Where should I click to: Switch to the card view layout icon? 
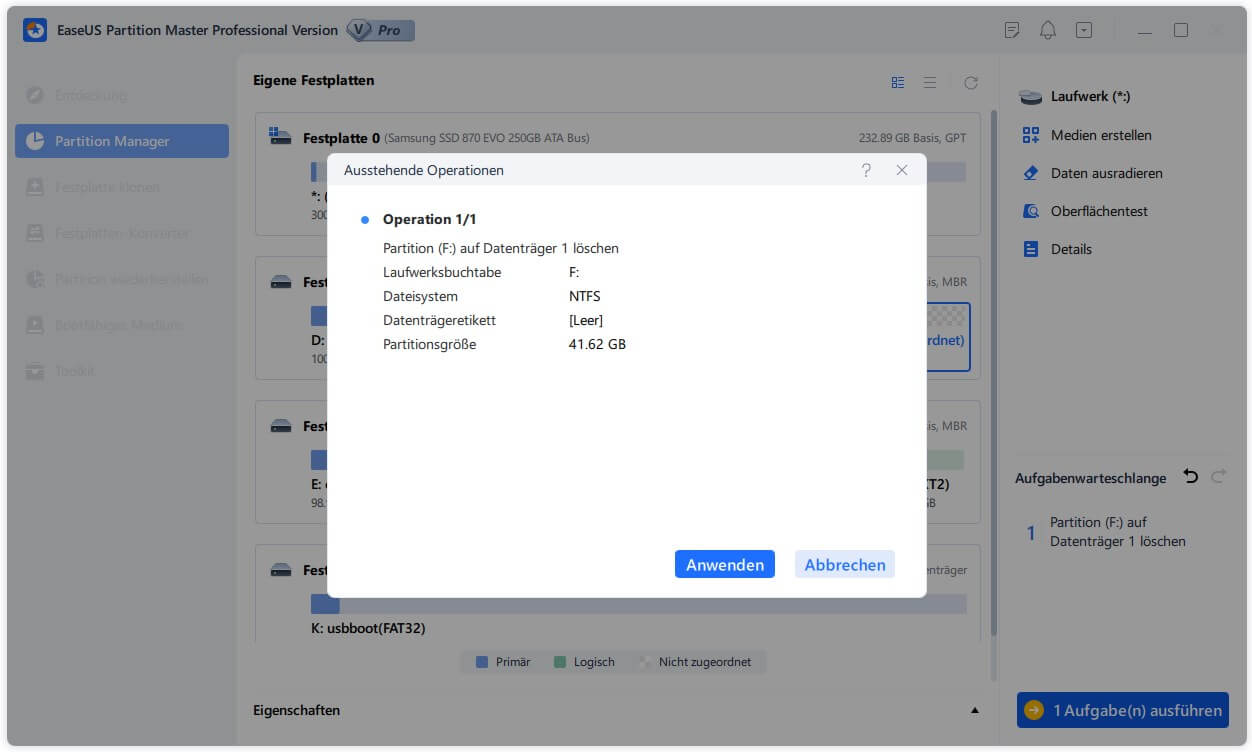coord(898,83)
